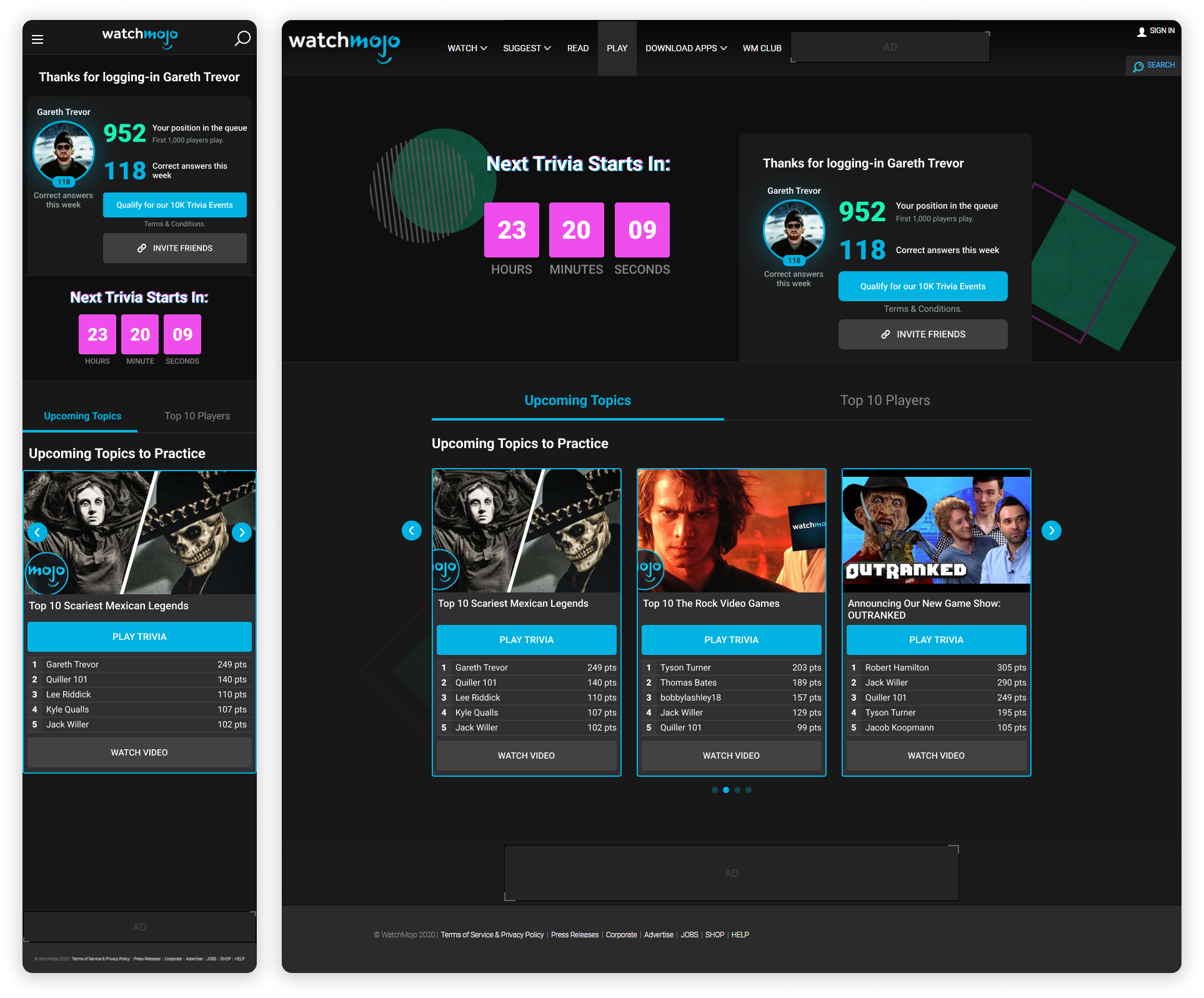Click mobile Kyle Qualls 107 pts row

139,709
